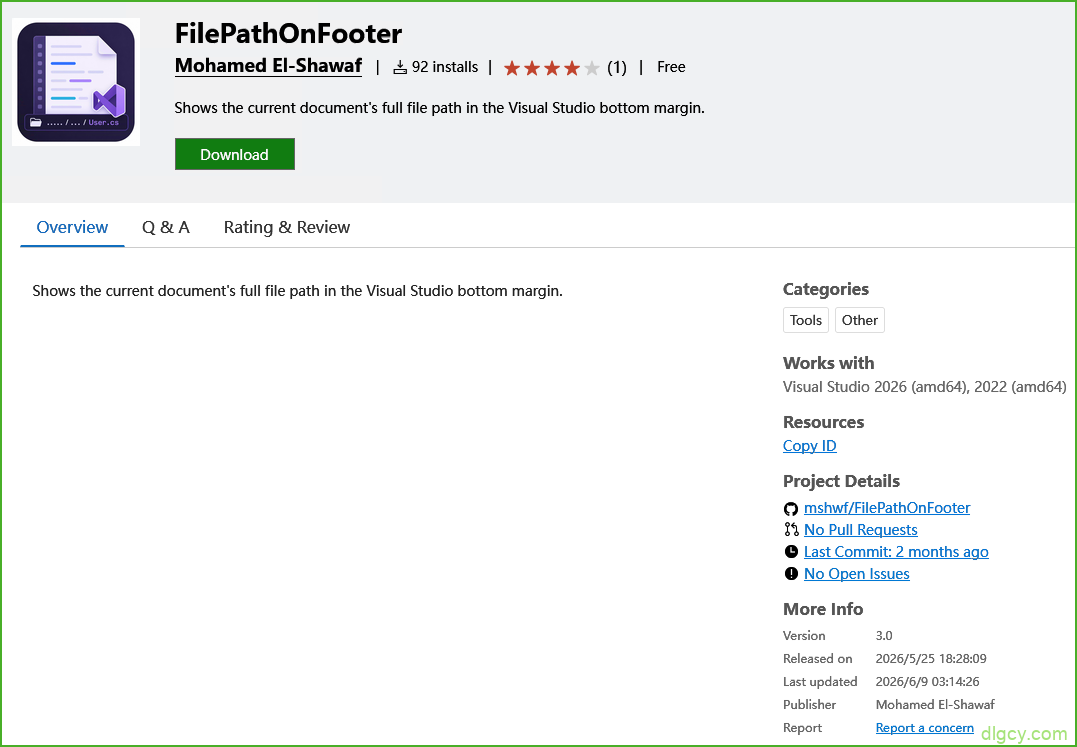Click the Project Details heading
Image resolution: width=1077 pixels, height=747 pixels.
(x=841, y=481)
